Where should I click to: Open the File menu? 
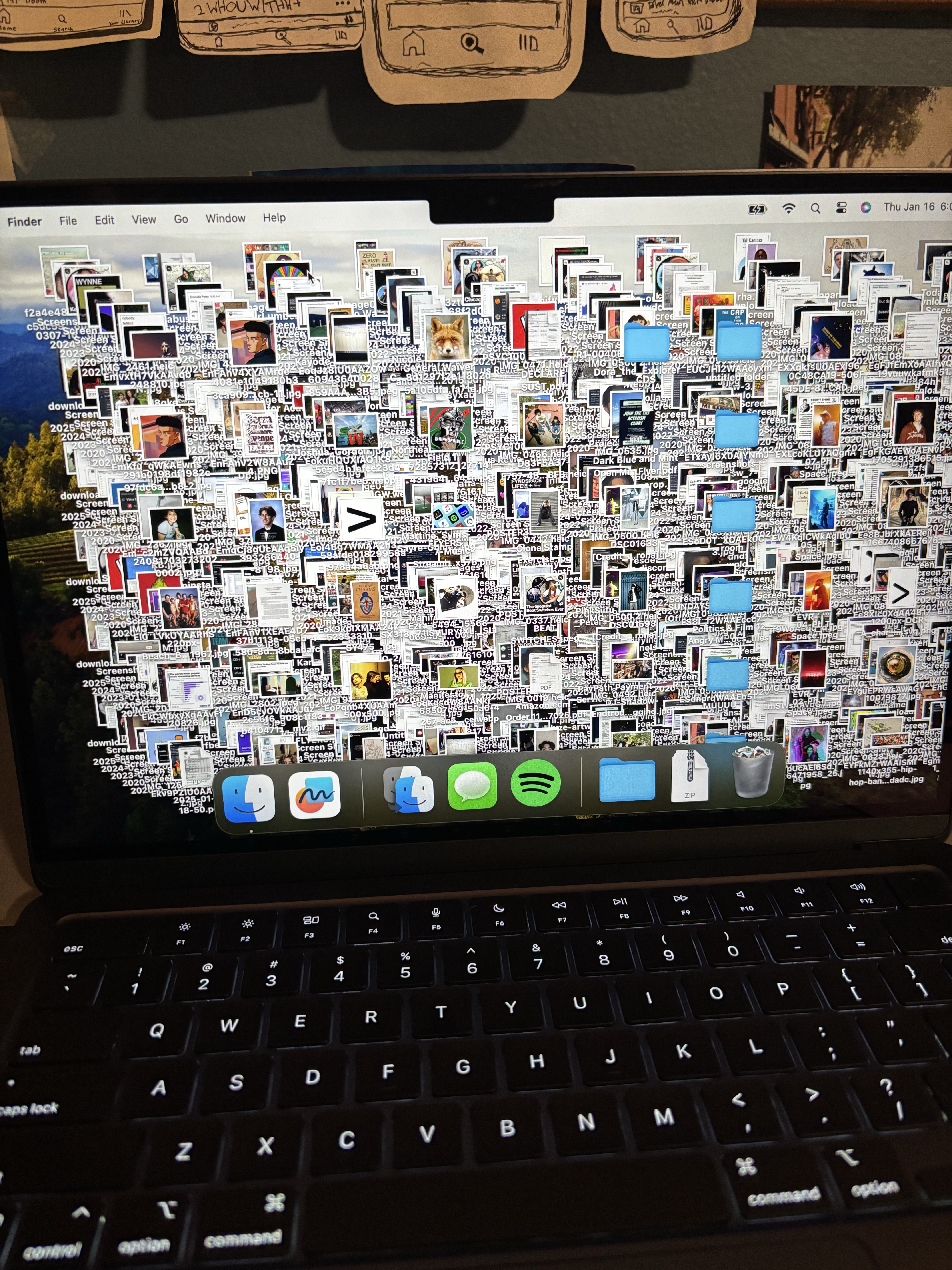click(x=68, y=221)
